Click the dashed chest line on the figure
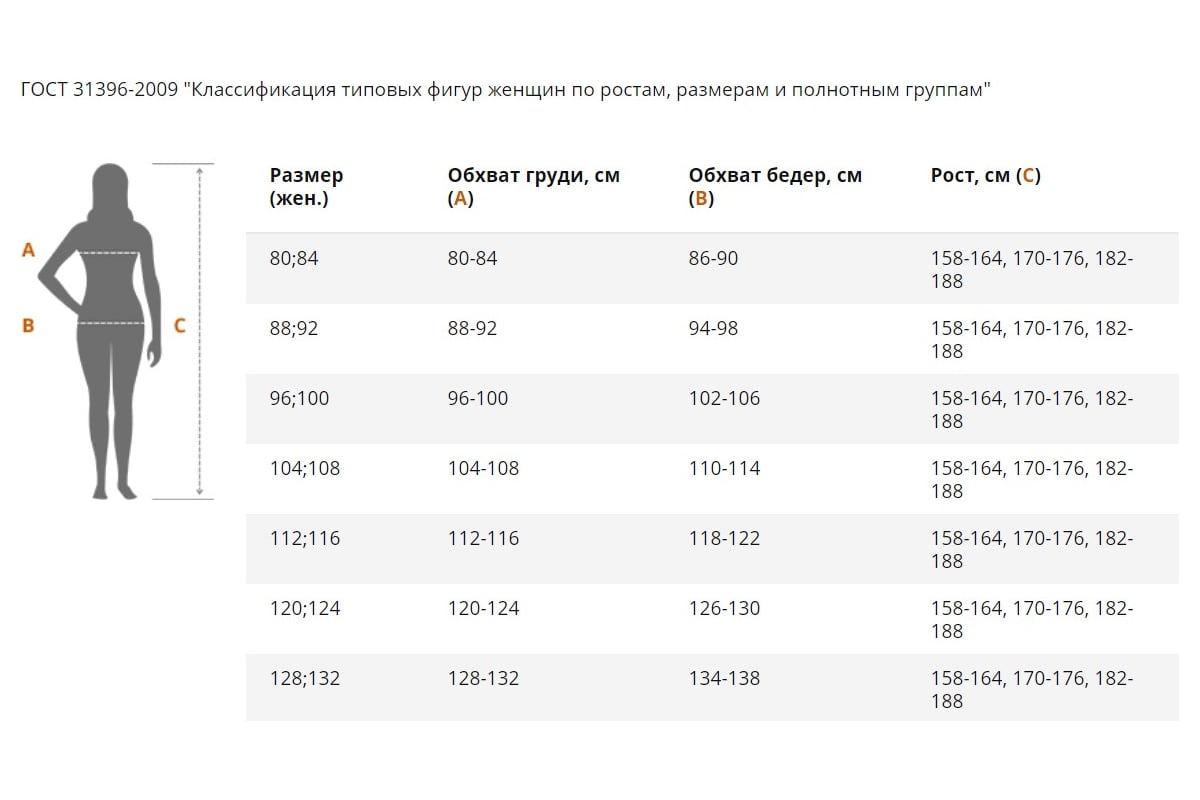Viewport: 1200px width, 800px height. pyautogui.click(x=108, y=252)
